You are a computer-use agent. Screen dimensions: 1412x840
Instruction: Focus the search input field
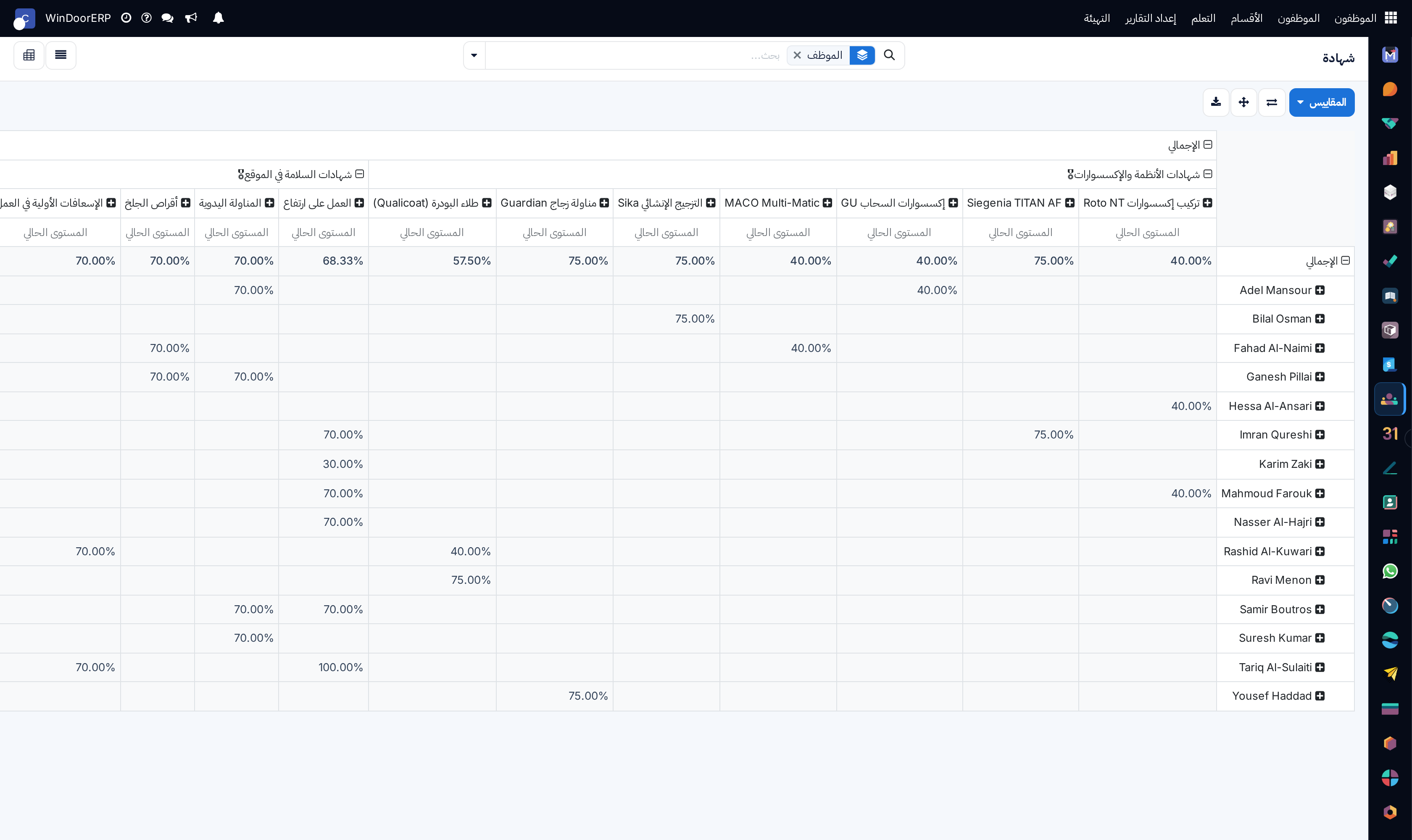(x=635, y=55)
